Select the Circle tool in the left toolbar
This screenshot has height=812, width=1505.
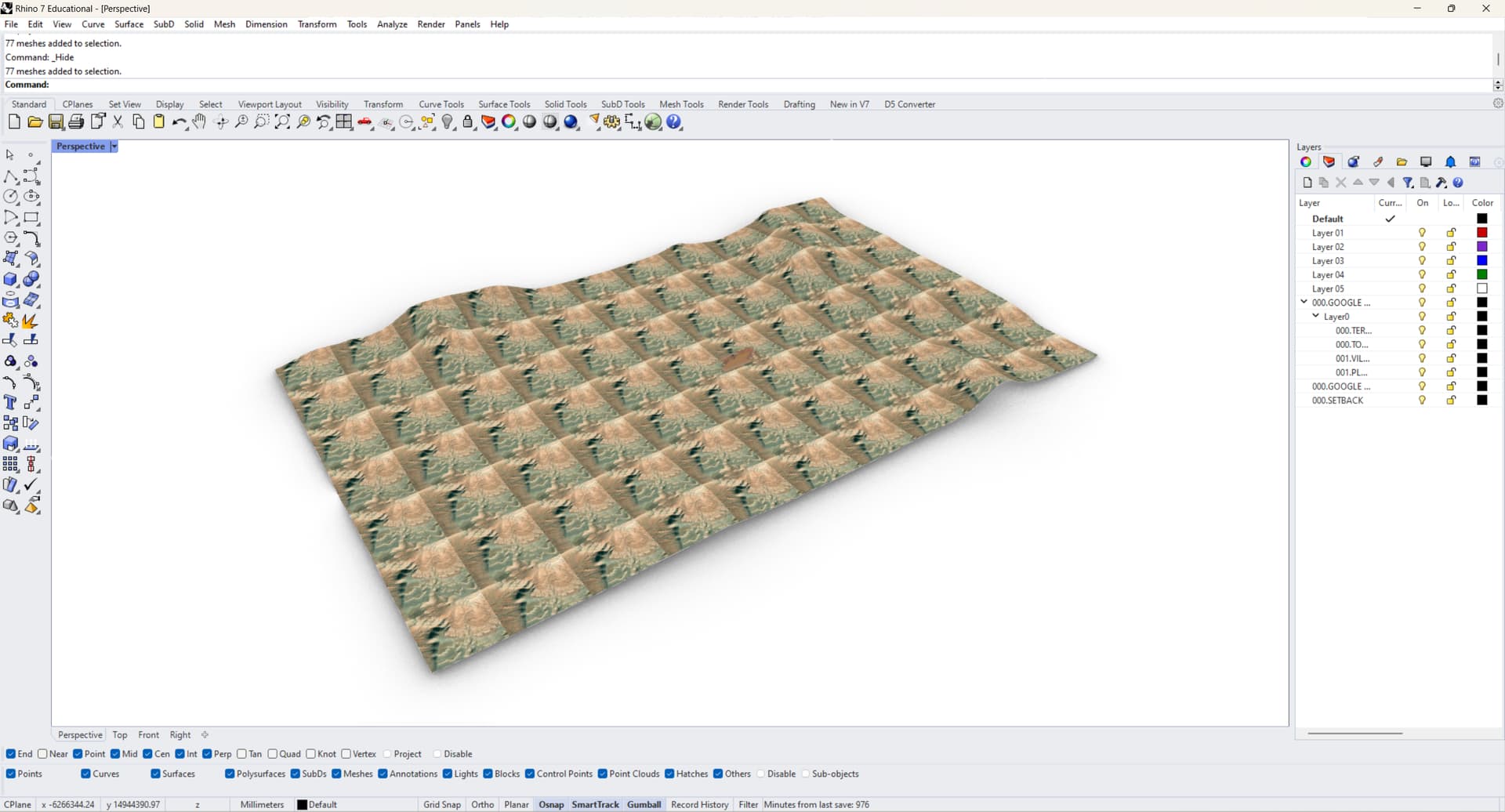point(11,197)
